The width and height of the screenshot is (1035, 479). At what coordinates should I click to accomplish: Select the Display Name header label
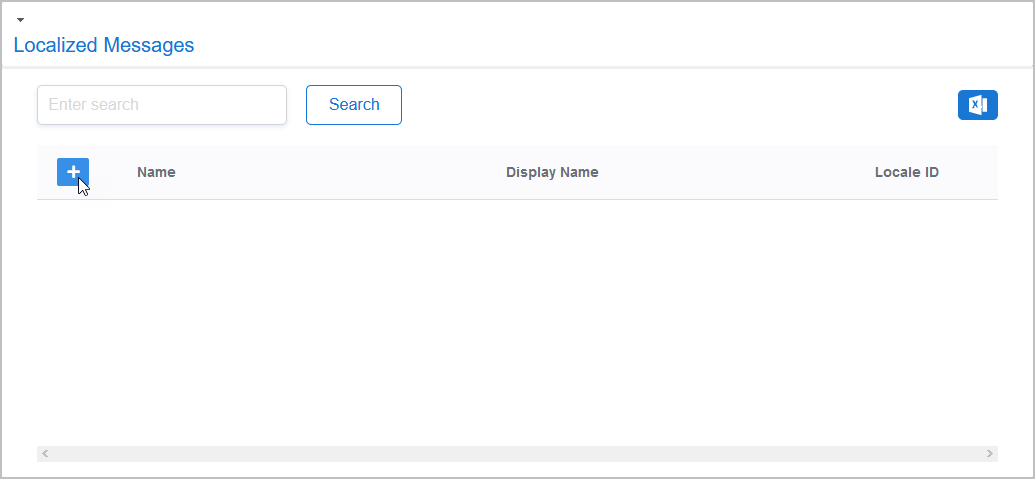552,172
